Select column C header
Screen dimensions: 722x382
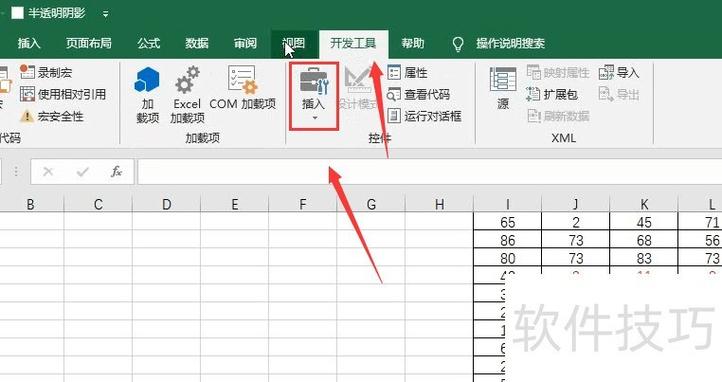pyautogui.click(x=98, y=204)
